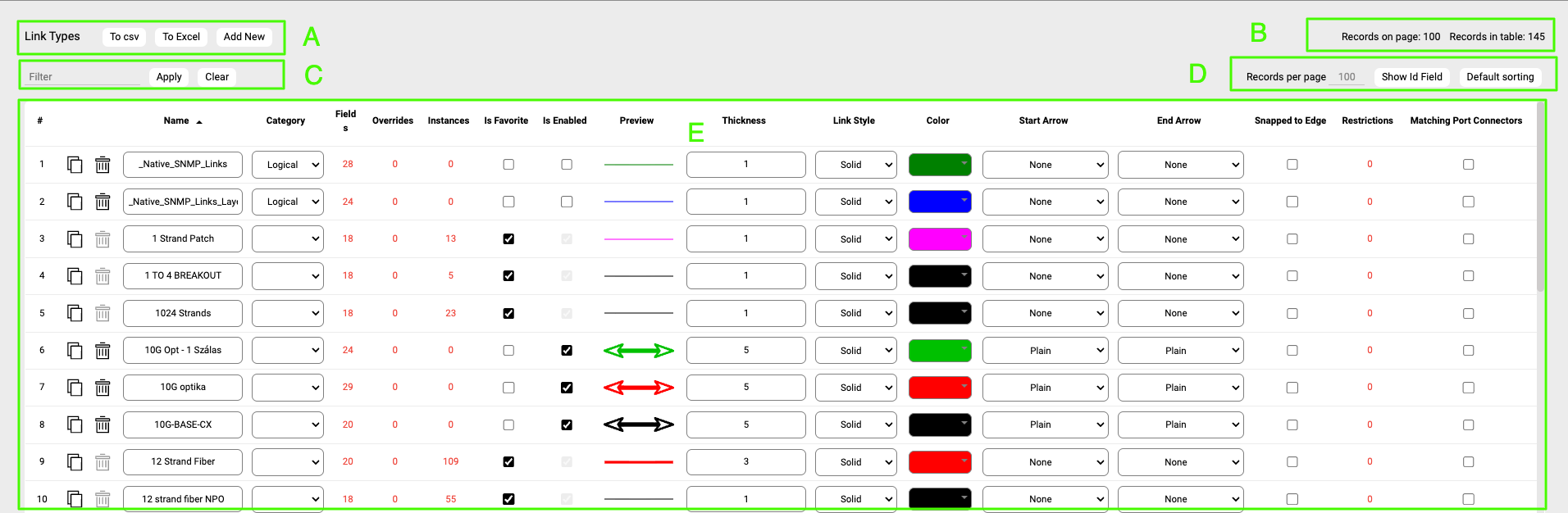
Task: Delete the _Native_SNMP_Links row
Action: point(103,165)
